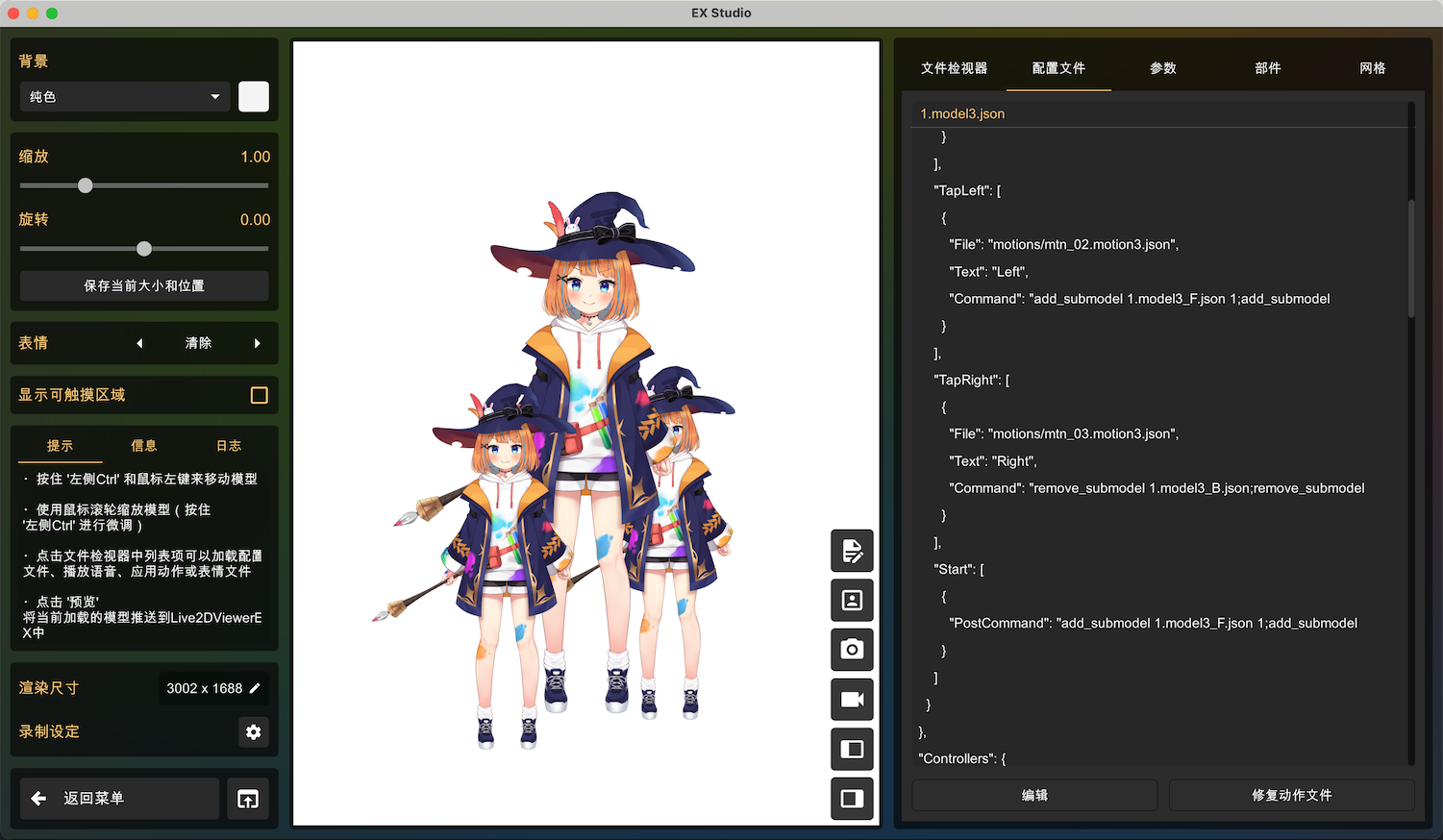The width and height of the screenshot is (1443, 840).
Task: Click the "Controllers": { line
Action: point(962,759)
